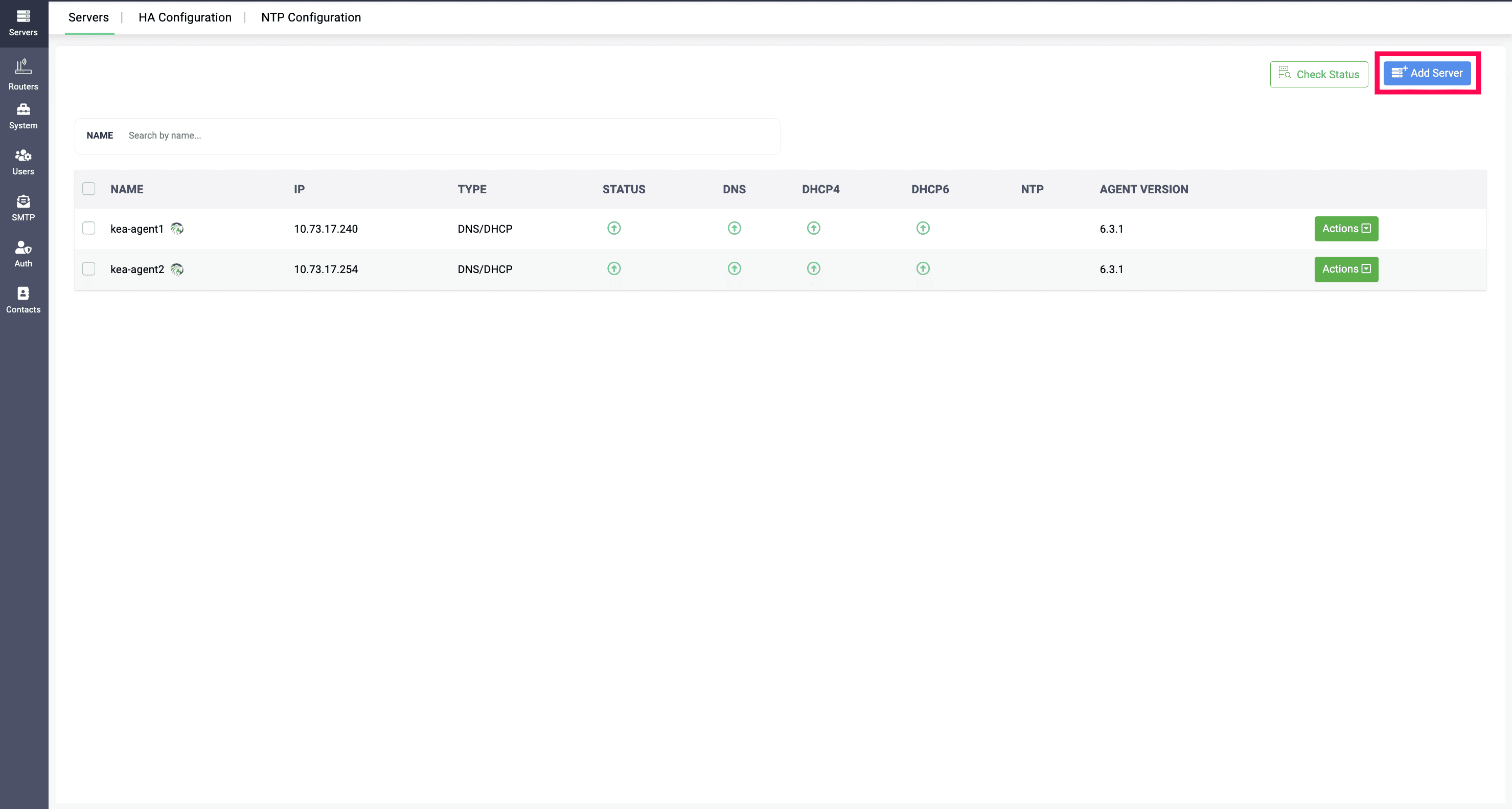Open the Routers sidebar section
This screenshot has height=809, width=1512.
(x=24, y=75)
